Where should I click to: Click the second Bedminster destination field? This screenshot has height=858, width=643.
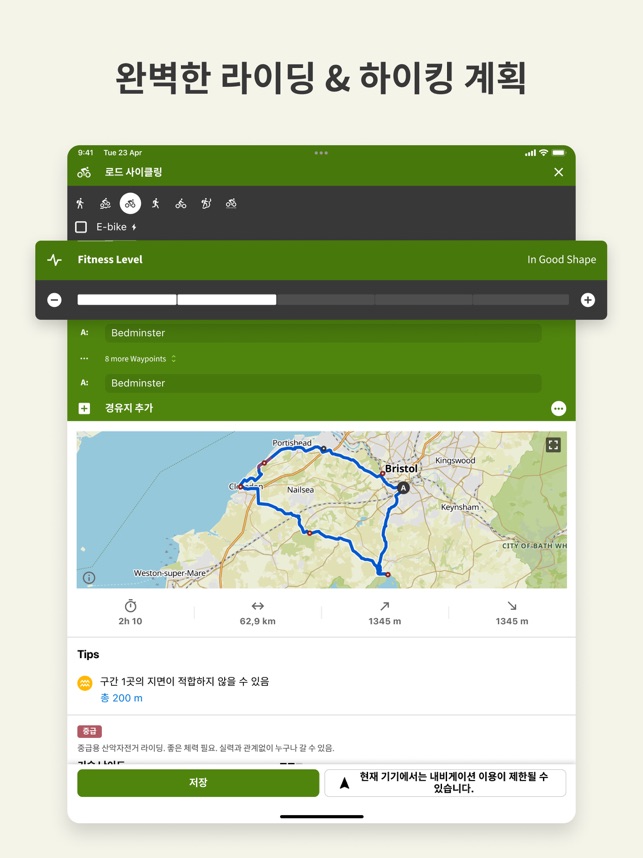[322, 383]
